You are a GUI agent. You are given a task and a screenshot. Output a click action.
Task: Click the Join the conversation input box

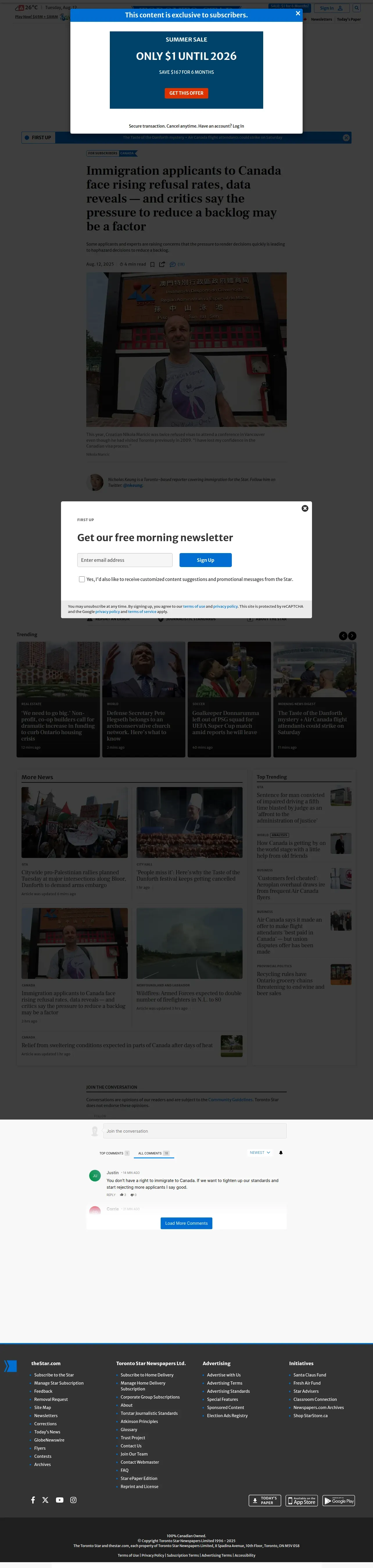(x=195, y=1131)
